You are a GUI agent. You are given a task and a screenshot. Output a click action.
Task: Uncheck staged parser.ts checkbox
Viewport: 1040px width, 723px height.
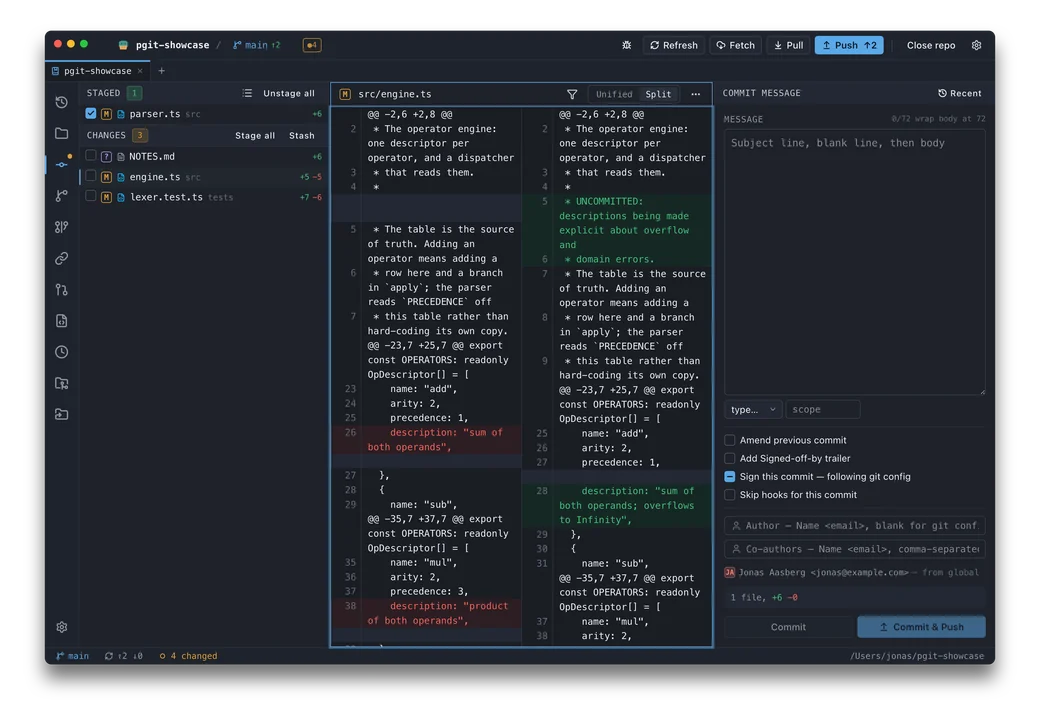tap(91, 113)
